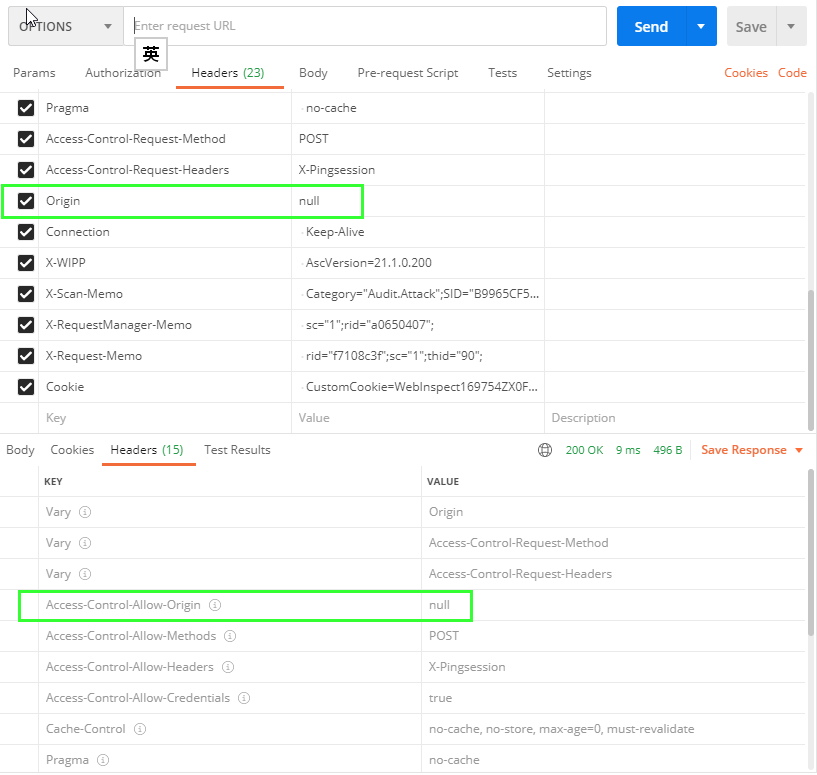Click the Send button
The image size is (817, 775).
[650, 26]
